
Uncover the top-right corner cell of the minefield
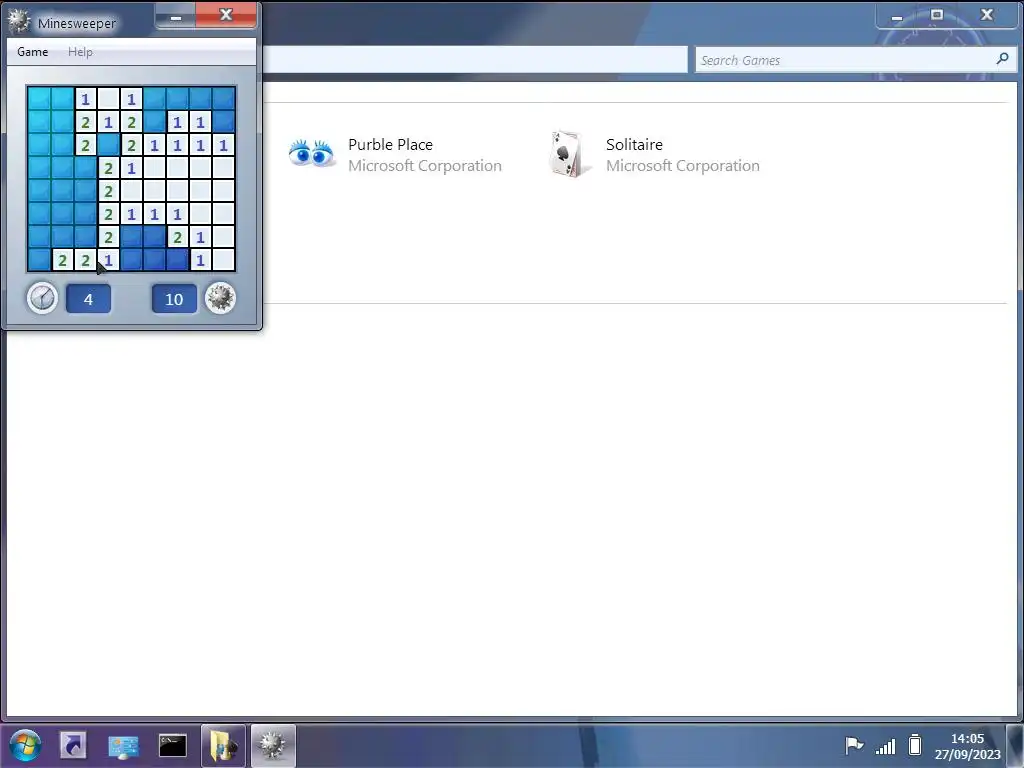[x=223, y=99]
